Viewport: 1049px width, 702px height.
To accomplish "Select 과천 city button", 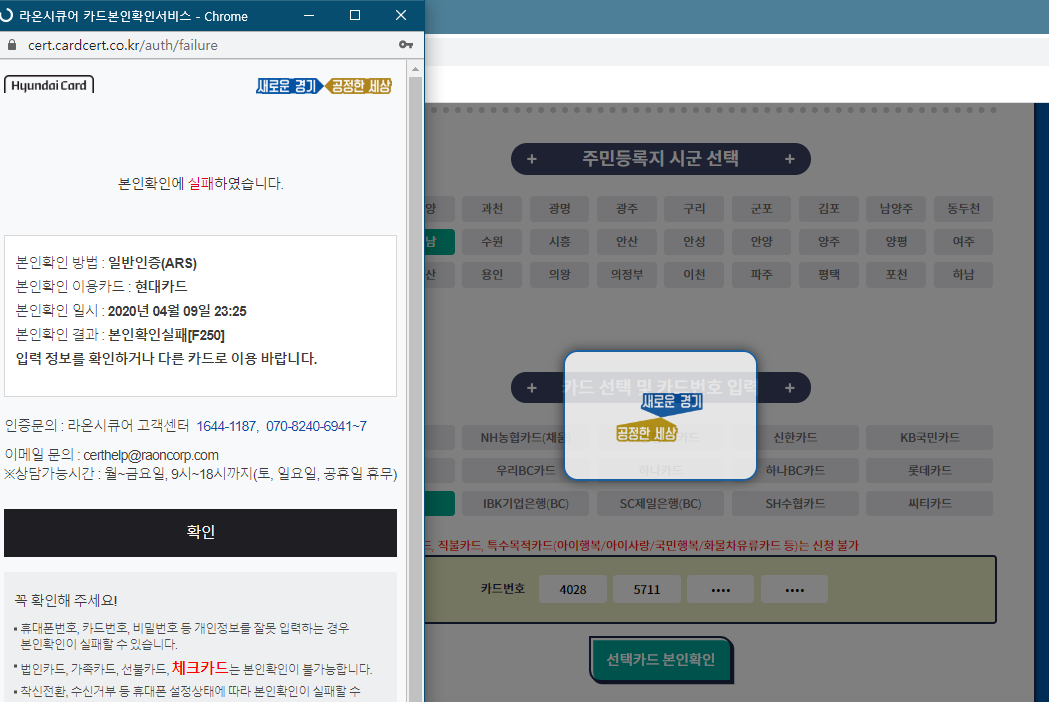I will pyautogui.click(x=492, y=209).
